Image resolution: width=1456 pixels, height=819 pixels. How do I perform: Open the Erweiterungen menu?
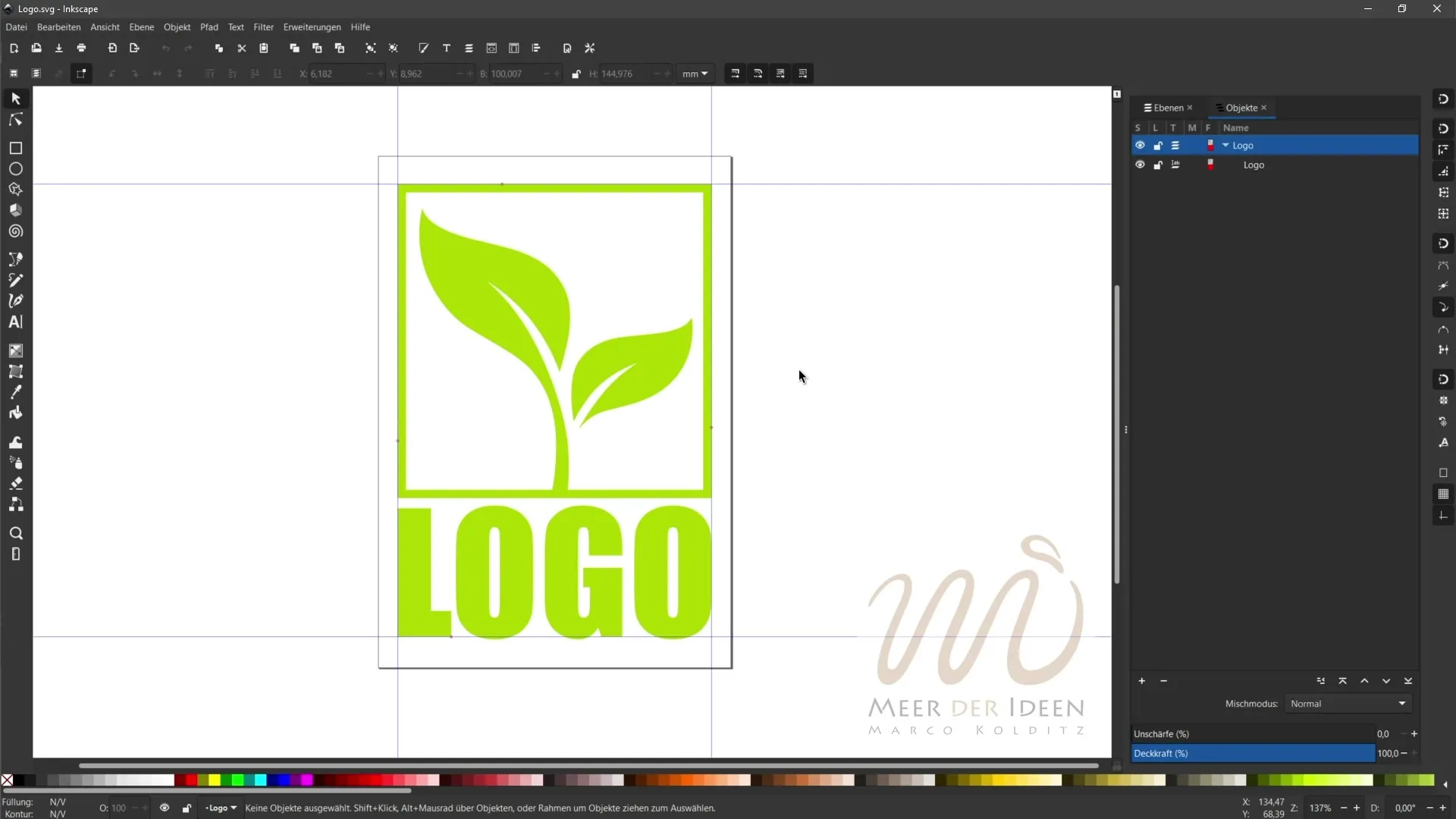coord(311,27)
